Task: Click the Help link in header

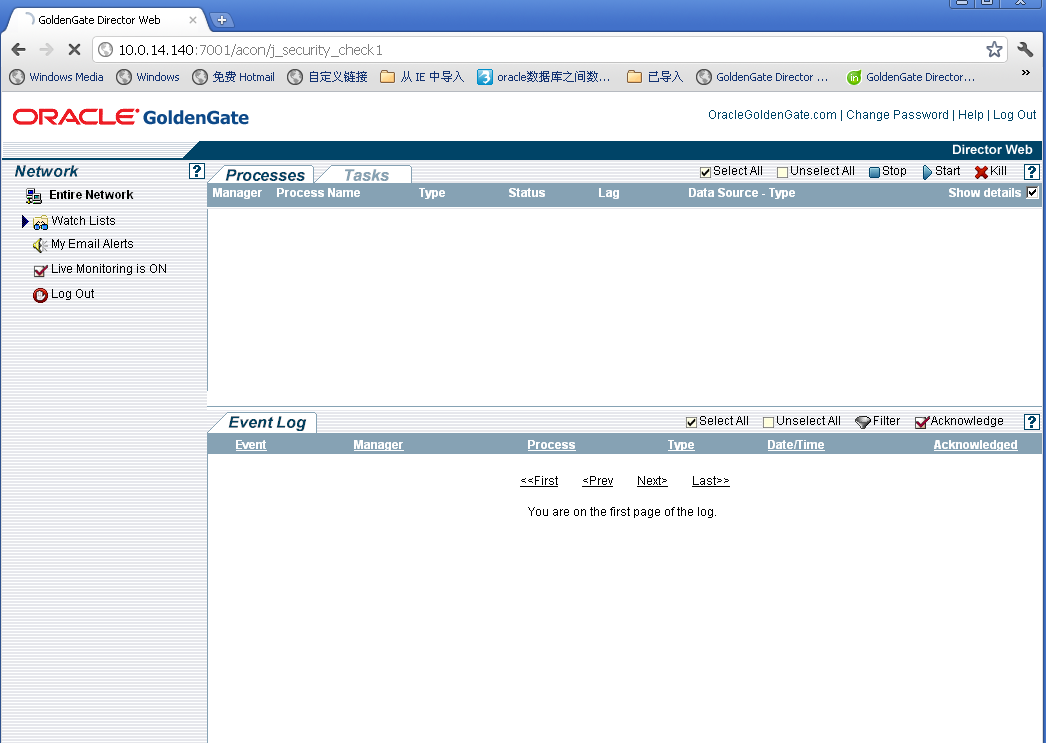Action: [x=971, y=115]
